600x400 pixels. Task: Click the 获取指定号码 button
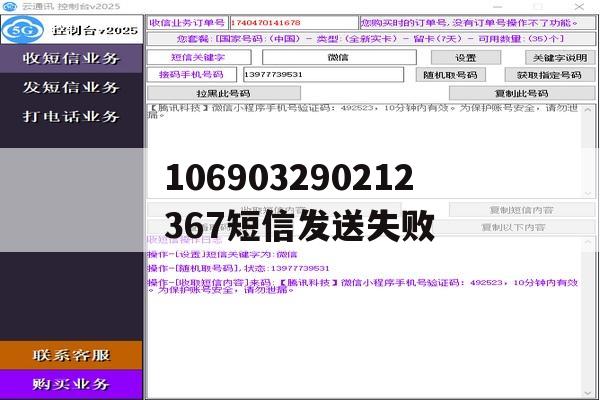tap(549, 75)
